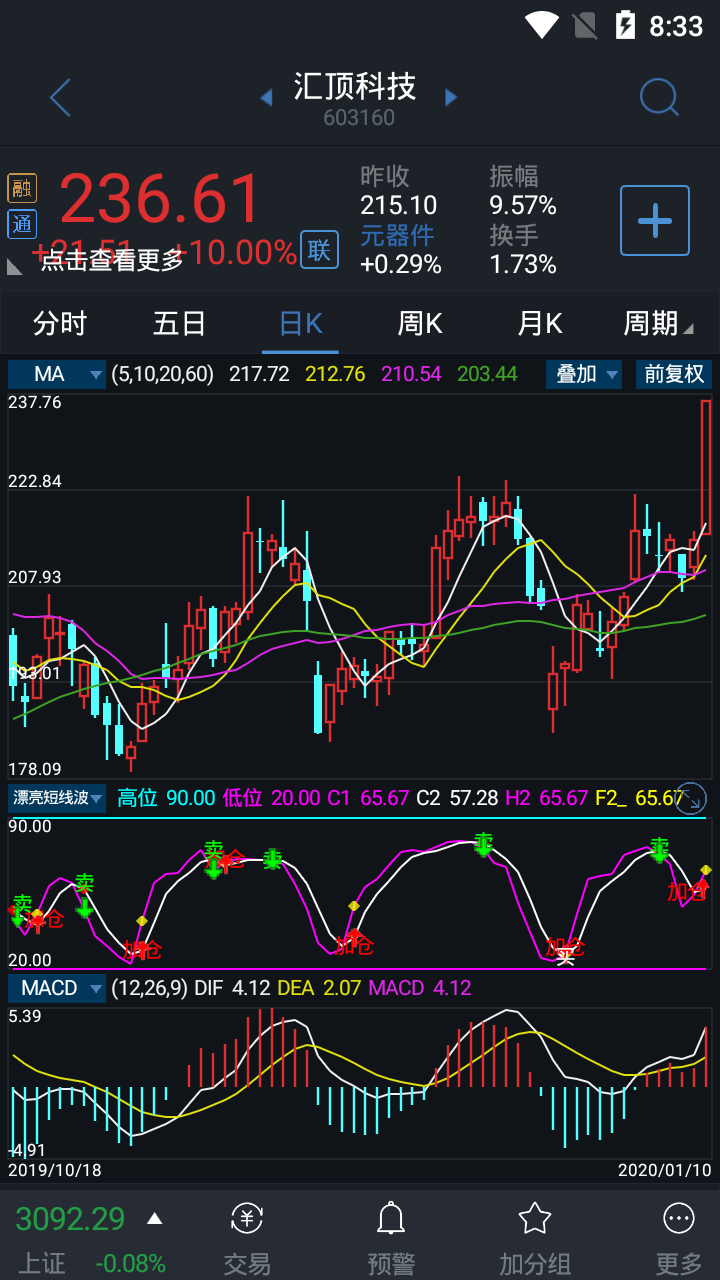This screenshot has width=720, height=1280.
Task: Tap the 2019/10/18 start date label
Action: (x=55, y=1170)
